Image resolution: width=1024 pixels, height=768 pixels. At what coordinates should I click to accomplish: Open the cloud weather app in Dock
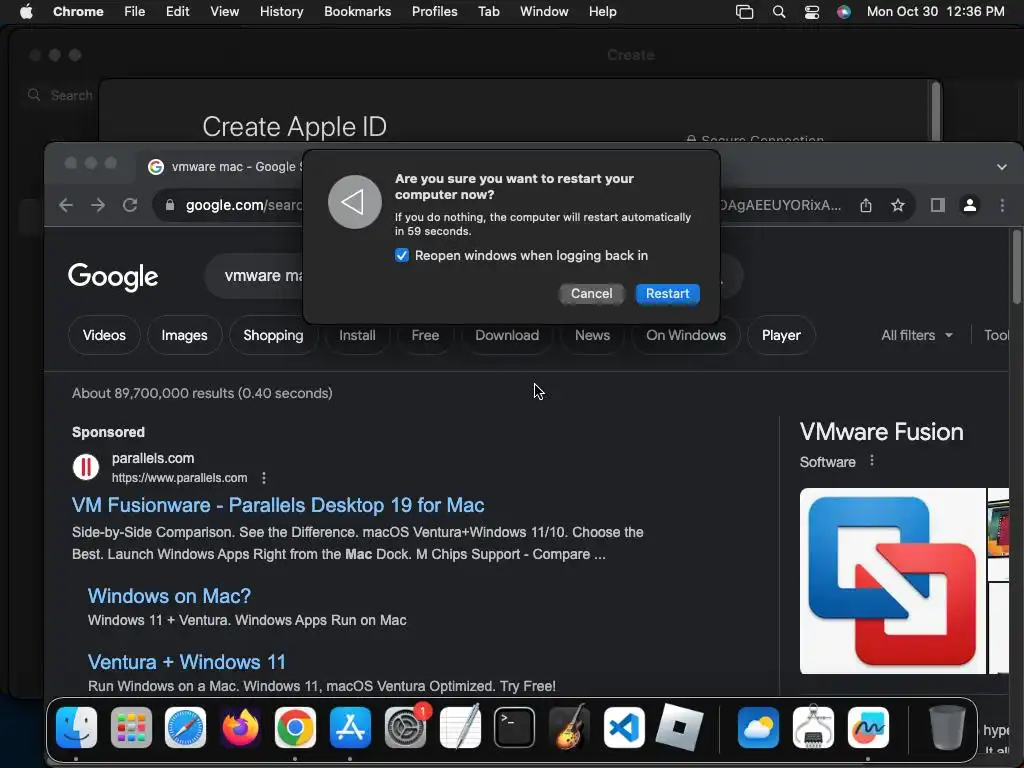click(758, 727)
